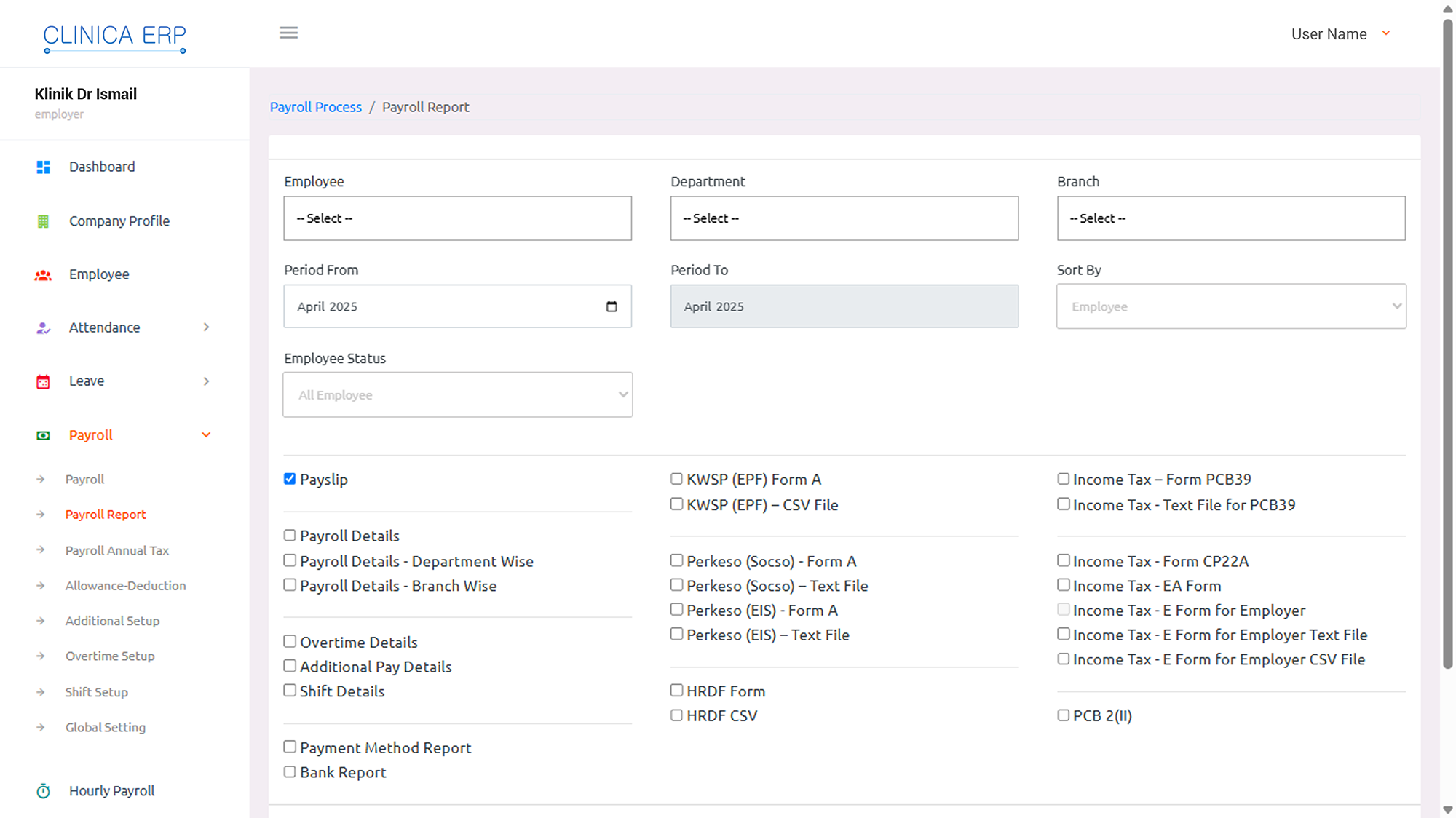
Task: Click the Payroll Process breadcrumb link
Action: coord(315,107)
